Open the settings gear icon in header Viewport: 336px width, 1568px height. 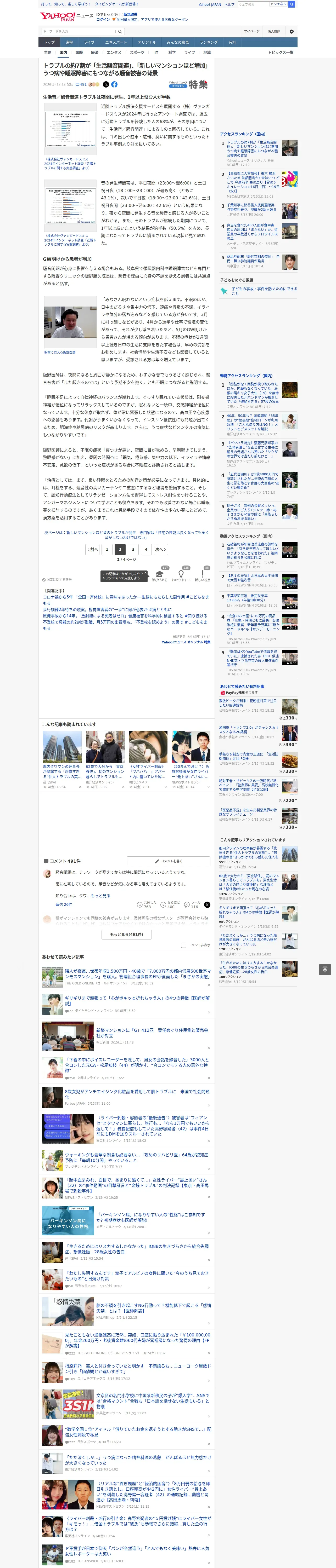292,31
